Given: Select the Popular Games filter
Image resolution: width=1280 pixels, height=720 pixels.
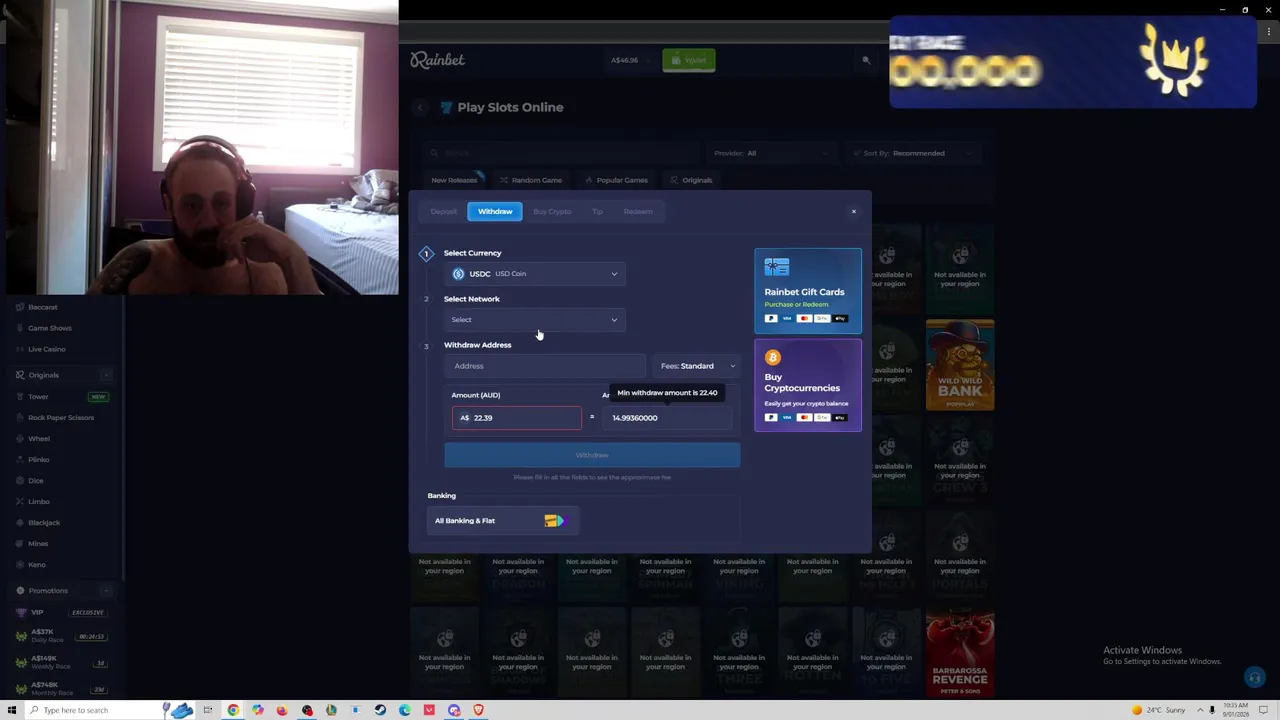Looking at the screenshot, I should coord(616,180).
